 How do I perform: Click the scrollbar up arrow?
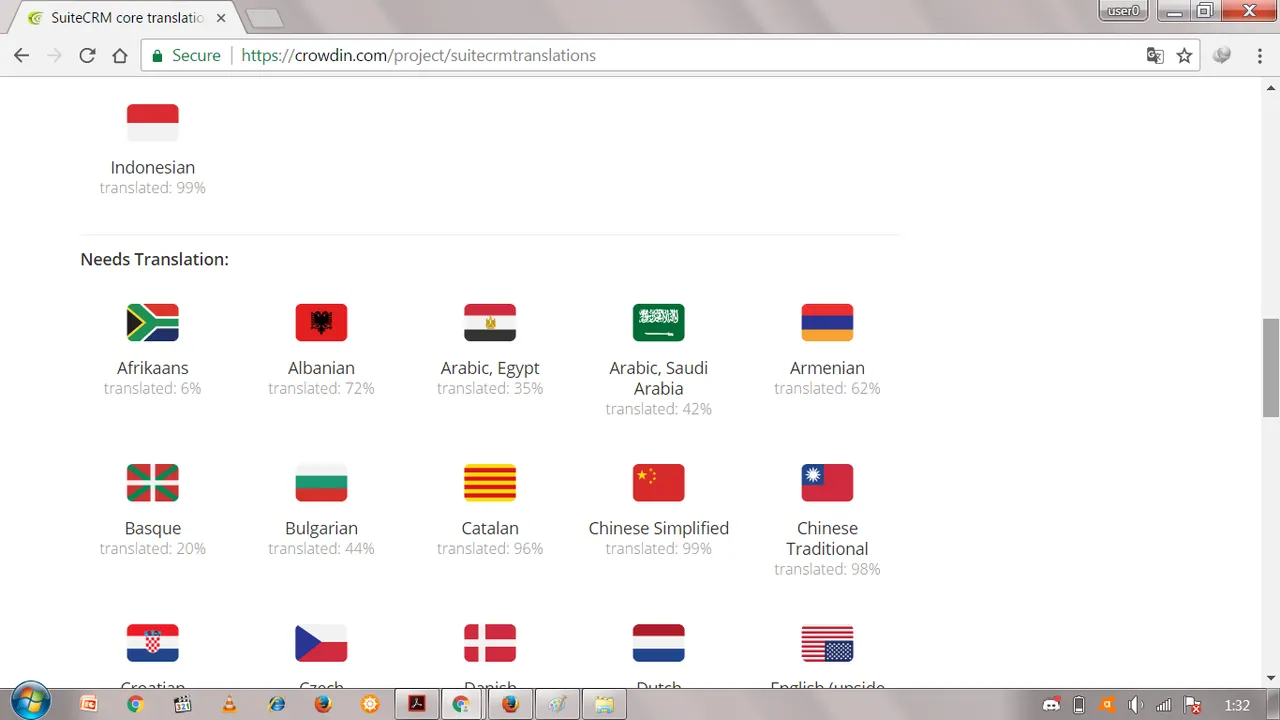point(1271,88)
